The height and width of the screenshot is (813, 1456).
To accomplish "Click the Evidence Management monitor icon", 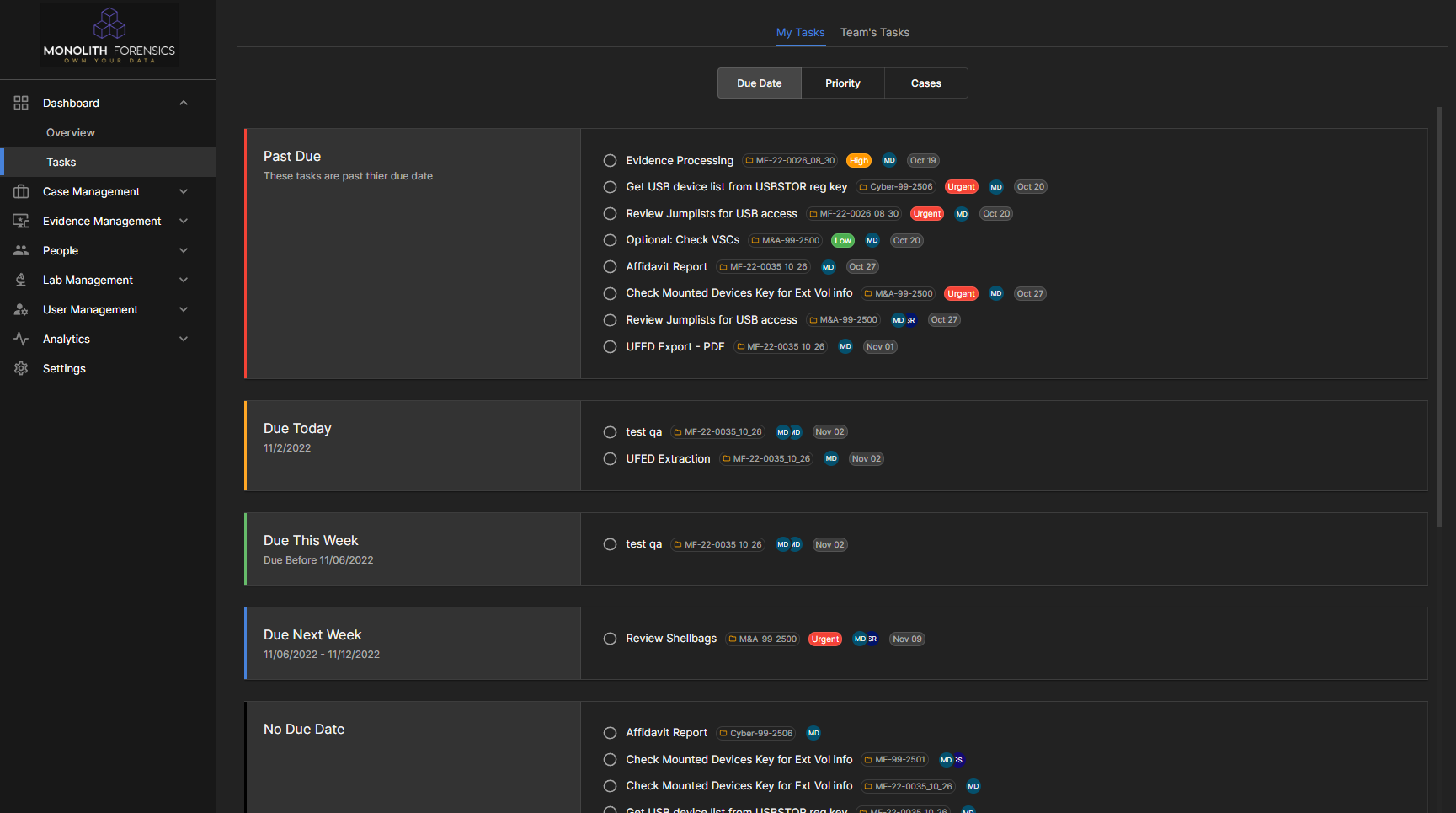I will coord(21,221).
